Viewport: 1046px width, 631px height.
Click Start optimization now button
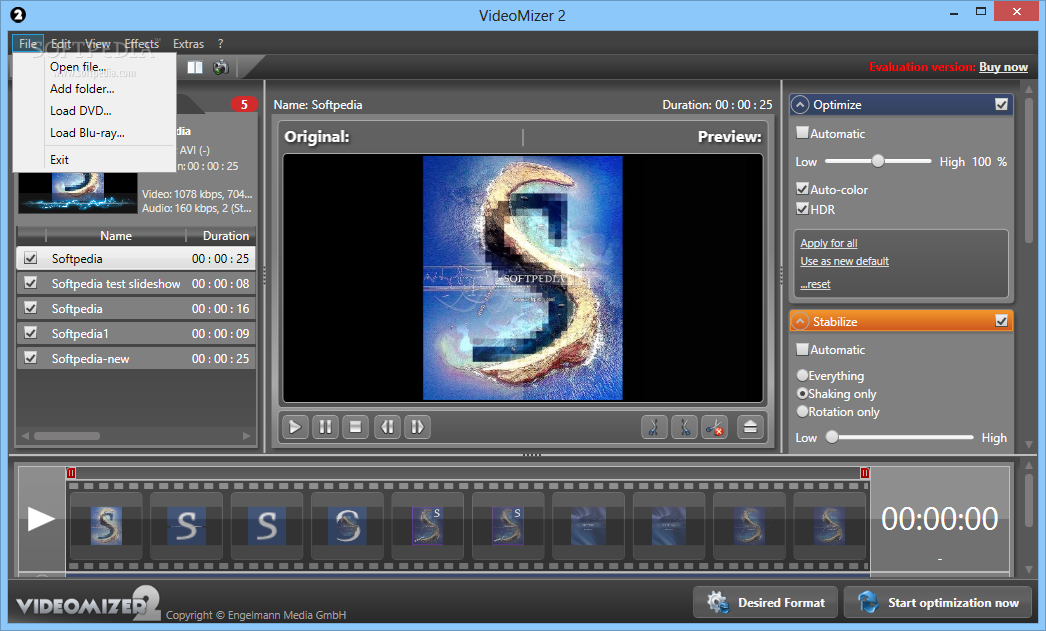click(938, 602)
